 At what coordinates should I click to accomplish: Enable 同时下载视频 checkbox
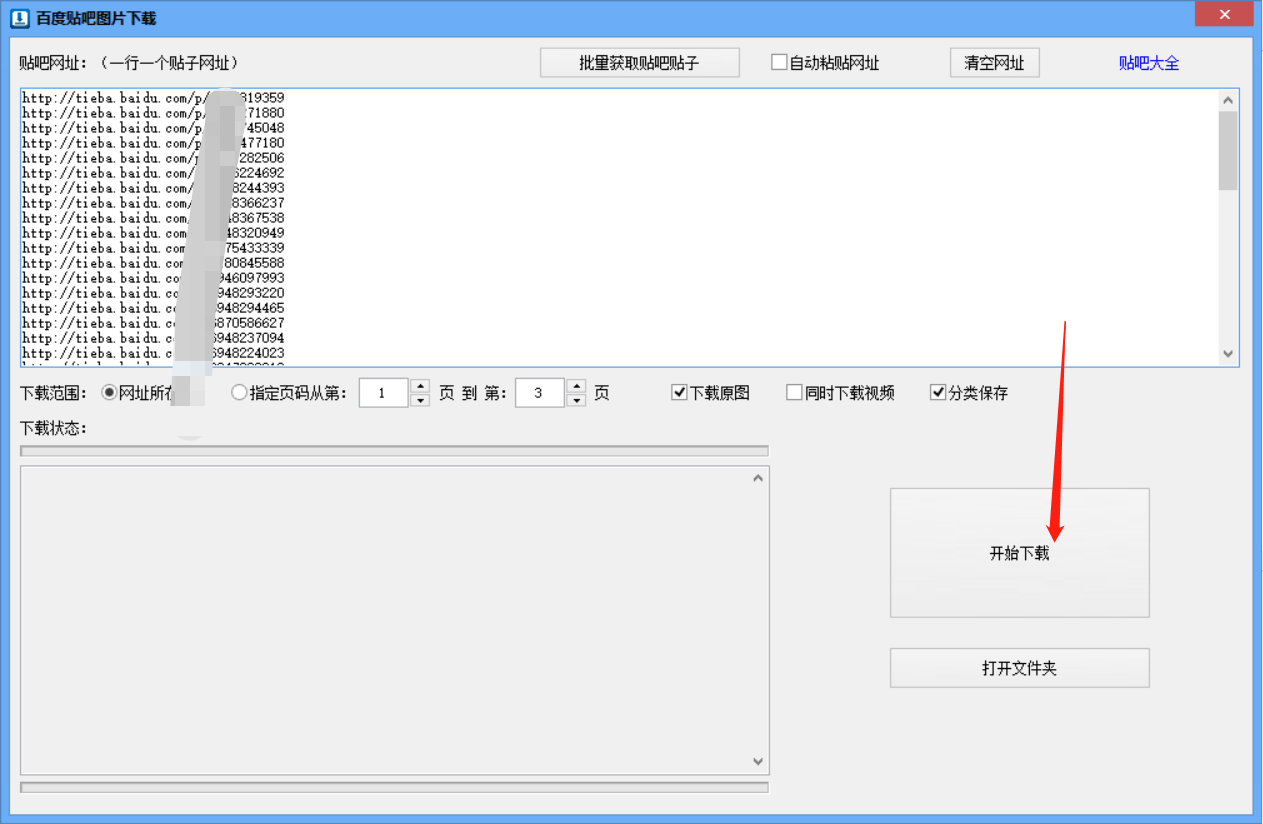[793, 392]
